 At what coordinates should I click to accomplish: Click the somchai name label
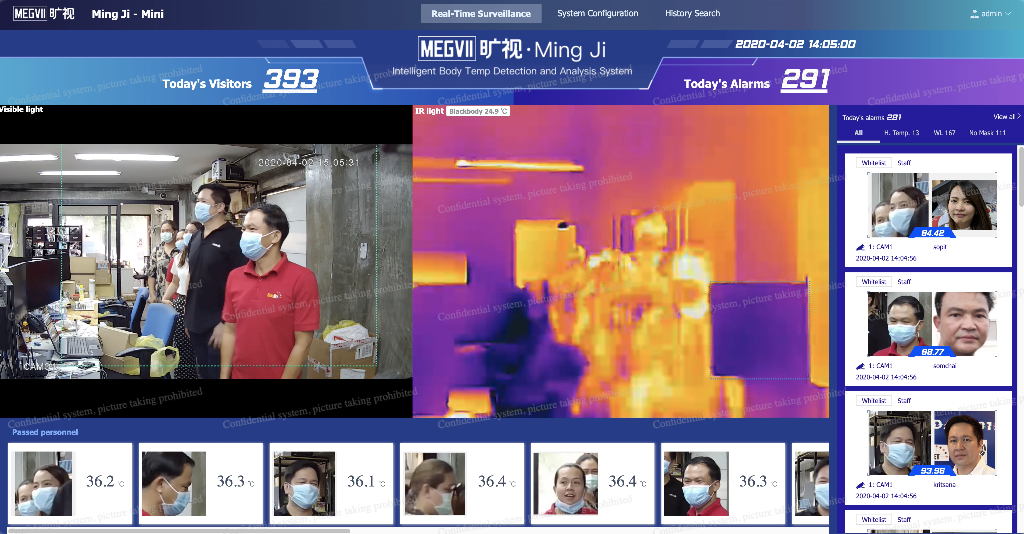pyautogui.click(x=944, y=366)
